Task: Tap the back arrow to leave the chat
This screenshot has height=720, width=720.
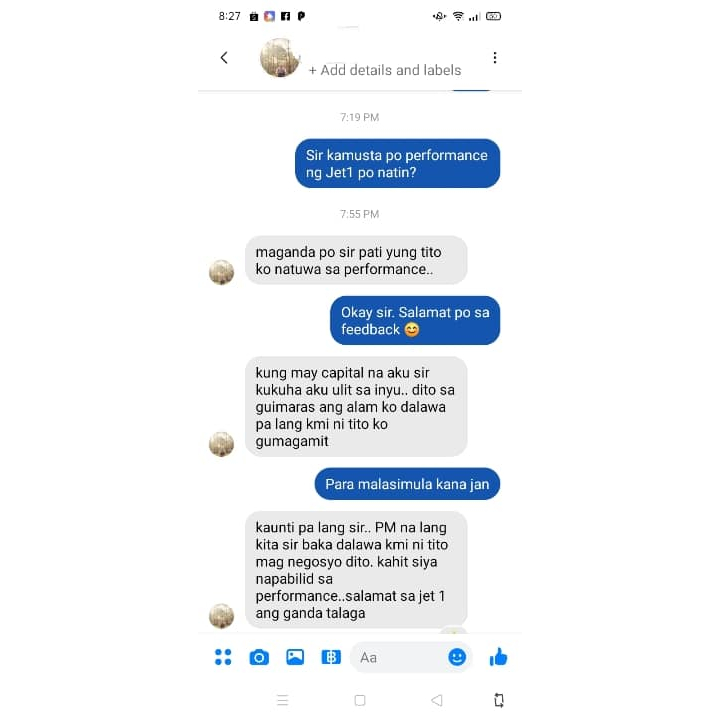Action: [x=224, y=57]
